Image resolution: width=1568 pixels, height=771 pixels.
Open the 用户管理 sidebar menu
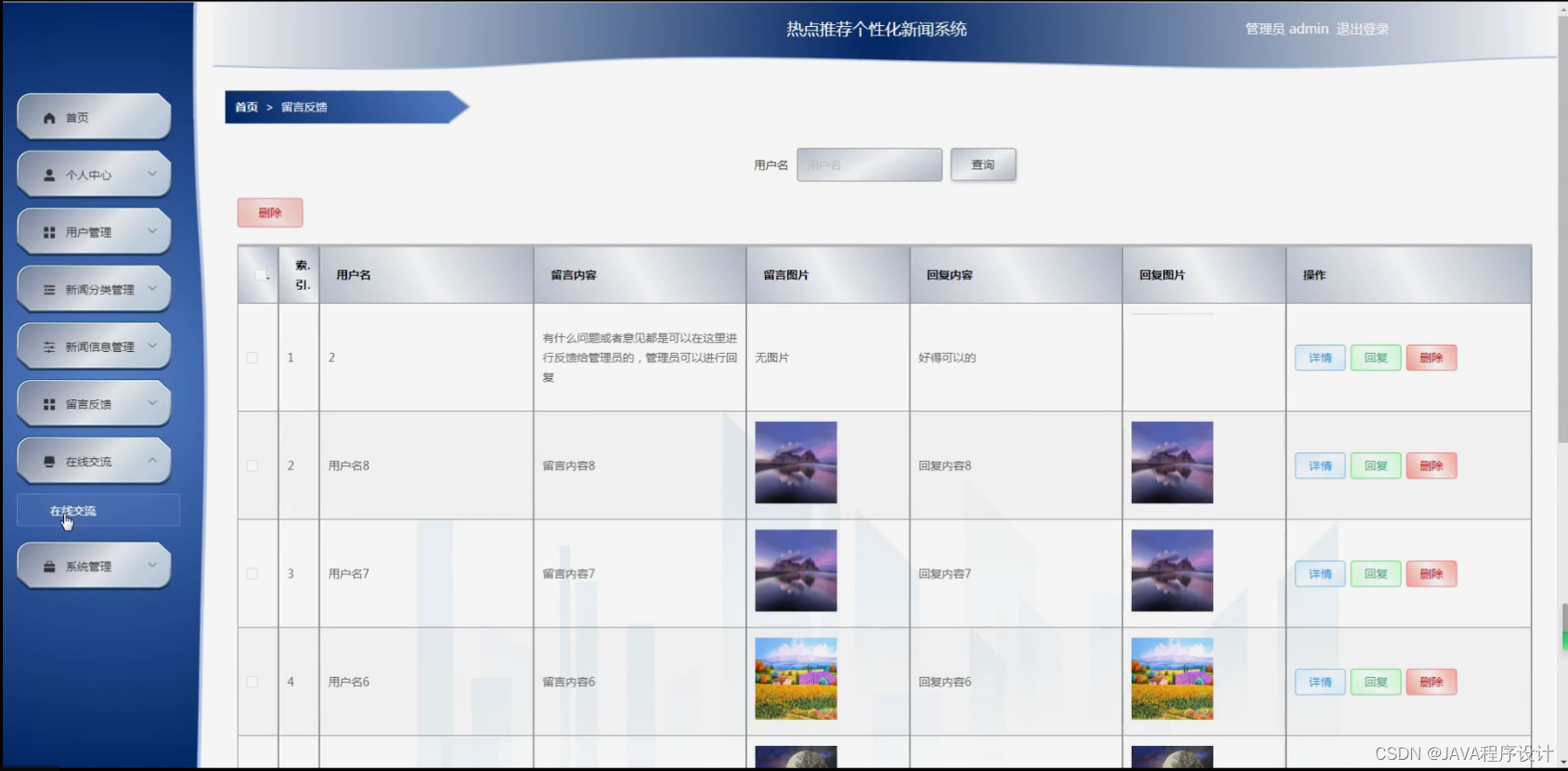pyautogui.click(x=94, y=232)
